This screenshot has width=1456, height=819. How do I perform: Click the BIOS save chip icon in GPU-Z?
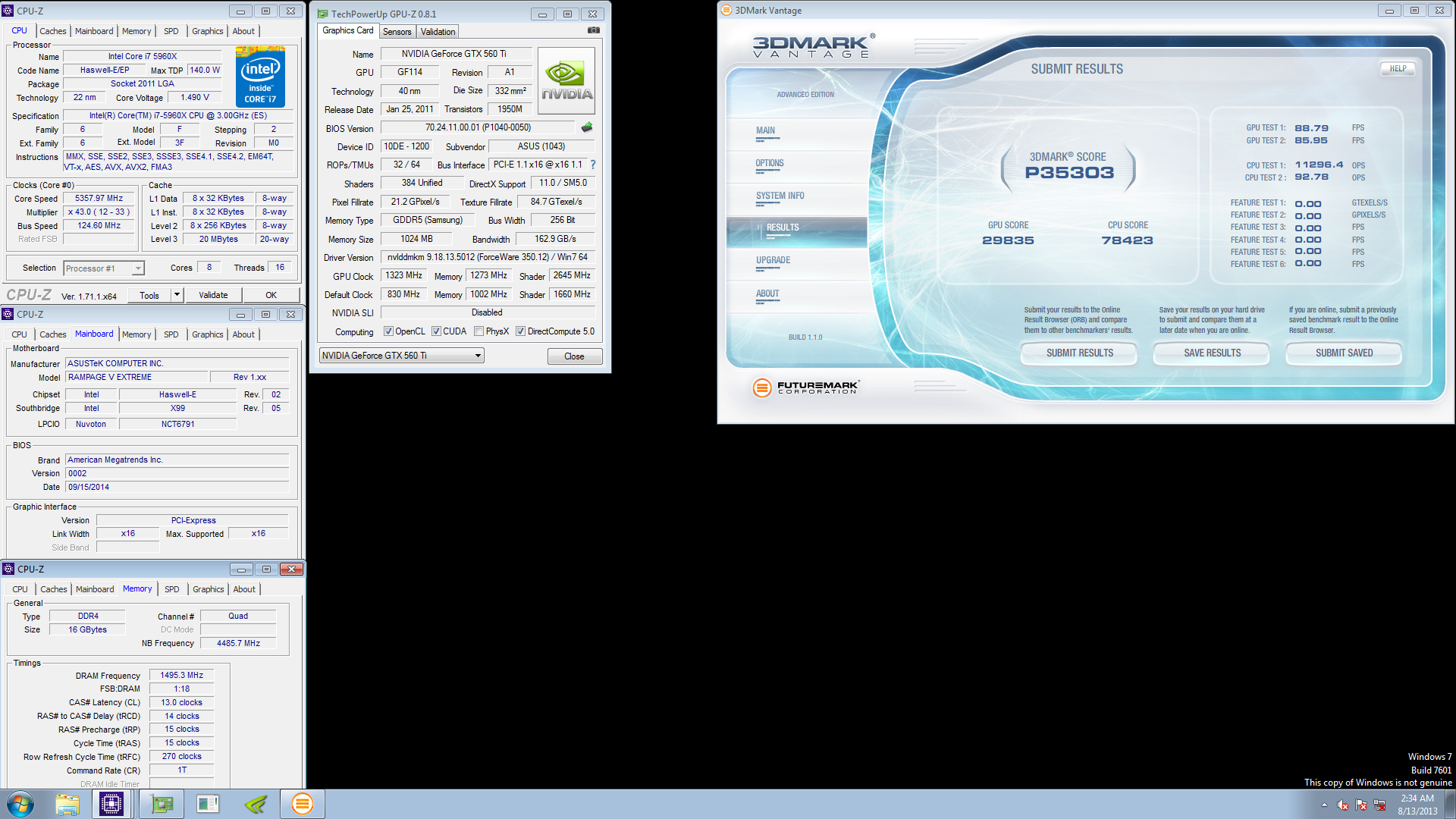pyautogui.click(x=587, y=127)
